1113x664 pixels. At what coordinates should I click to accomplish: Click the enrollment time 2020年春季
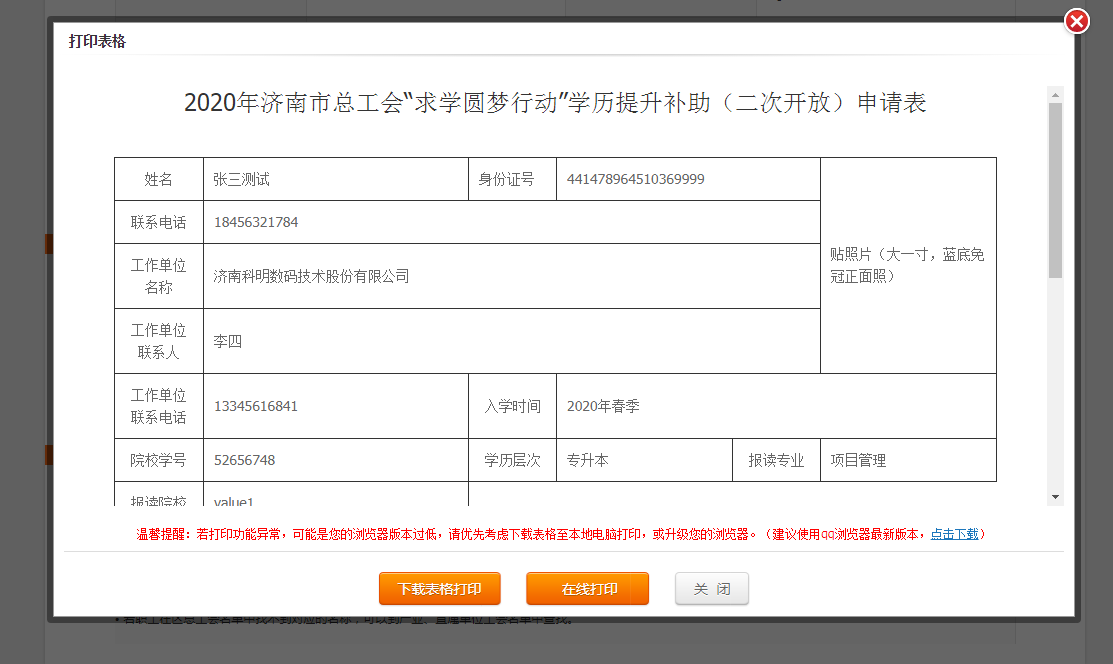(603, 406)
